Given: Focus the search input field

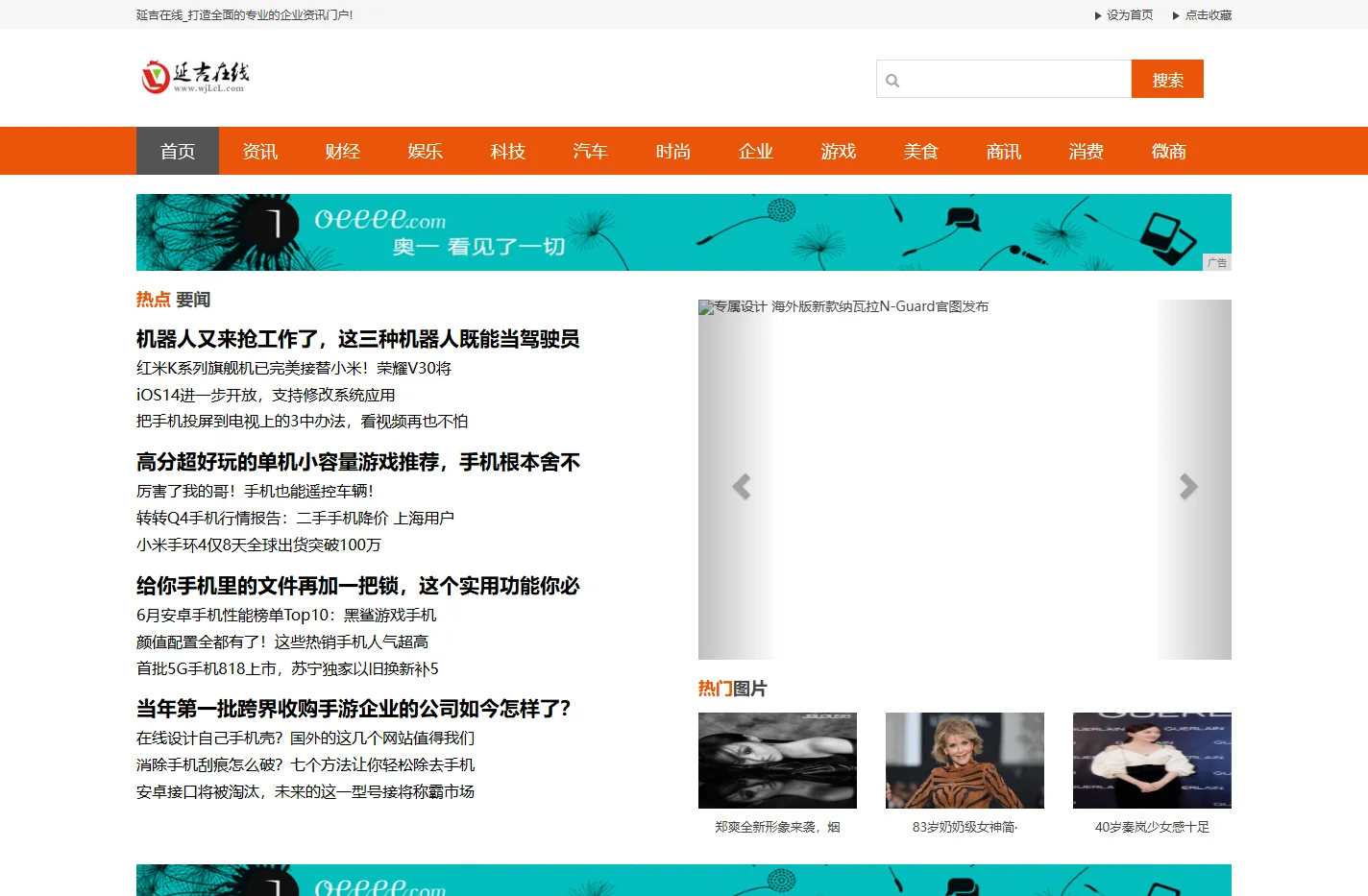Looking at the screenshot, I should point(1004,79).
